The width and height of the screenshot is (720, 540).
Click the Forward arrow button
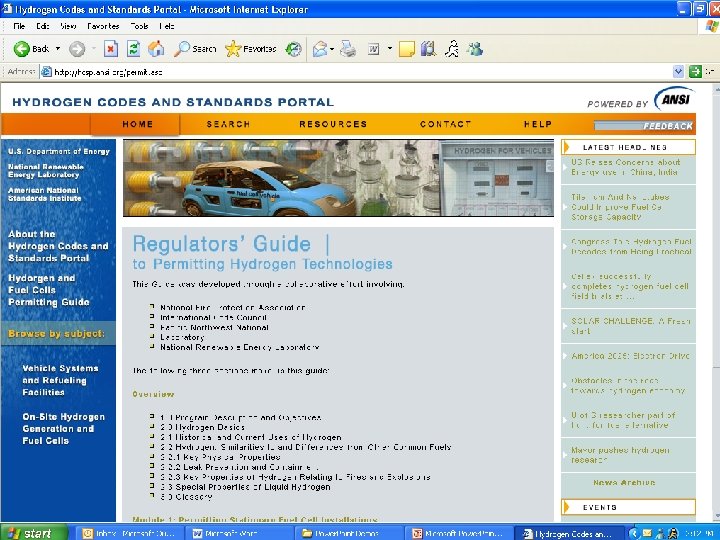(77, 49)
